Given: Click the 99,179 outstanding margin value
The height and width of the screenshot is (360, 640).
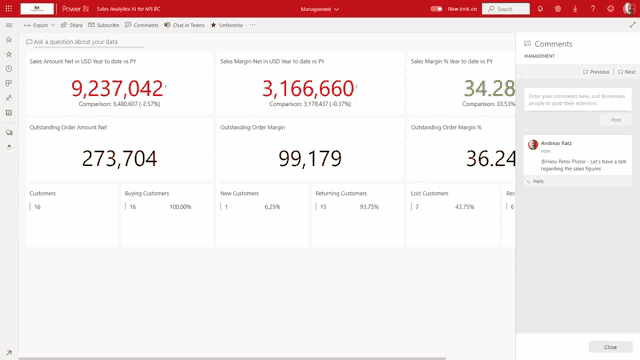Looking at the screenshot, I should coord(310,158).
